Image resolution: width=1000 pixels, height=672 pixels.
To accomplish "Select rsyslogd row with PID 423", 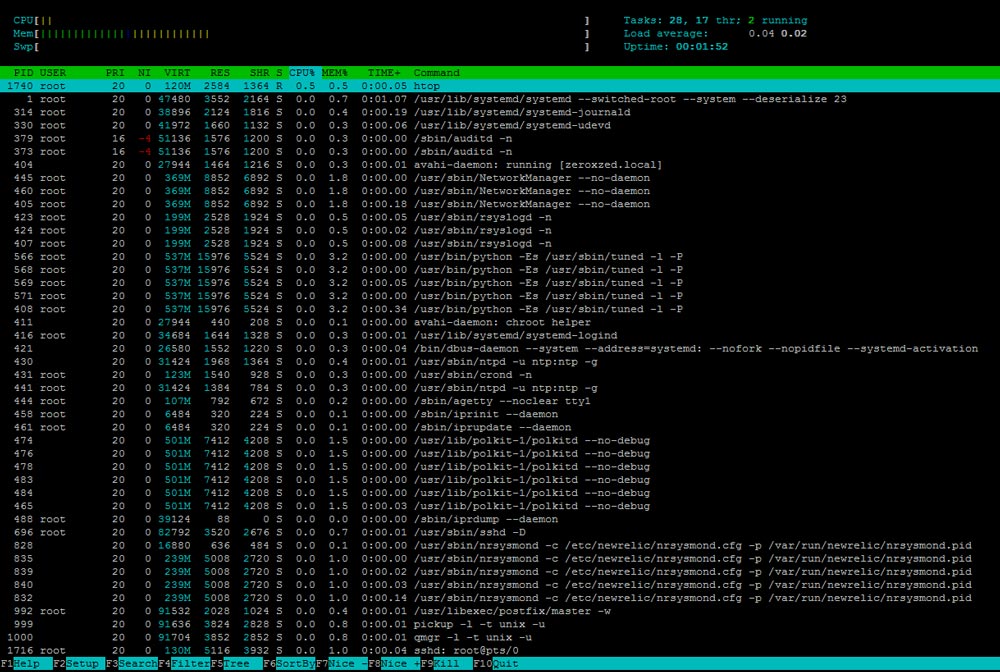I will point(500,217).
